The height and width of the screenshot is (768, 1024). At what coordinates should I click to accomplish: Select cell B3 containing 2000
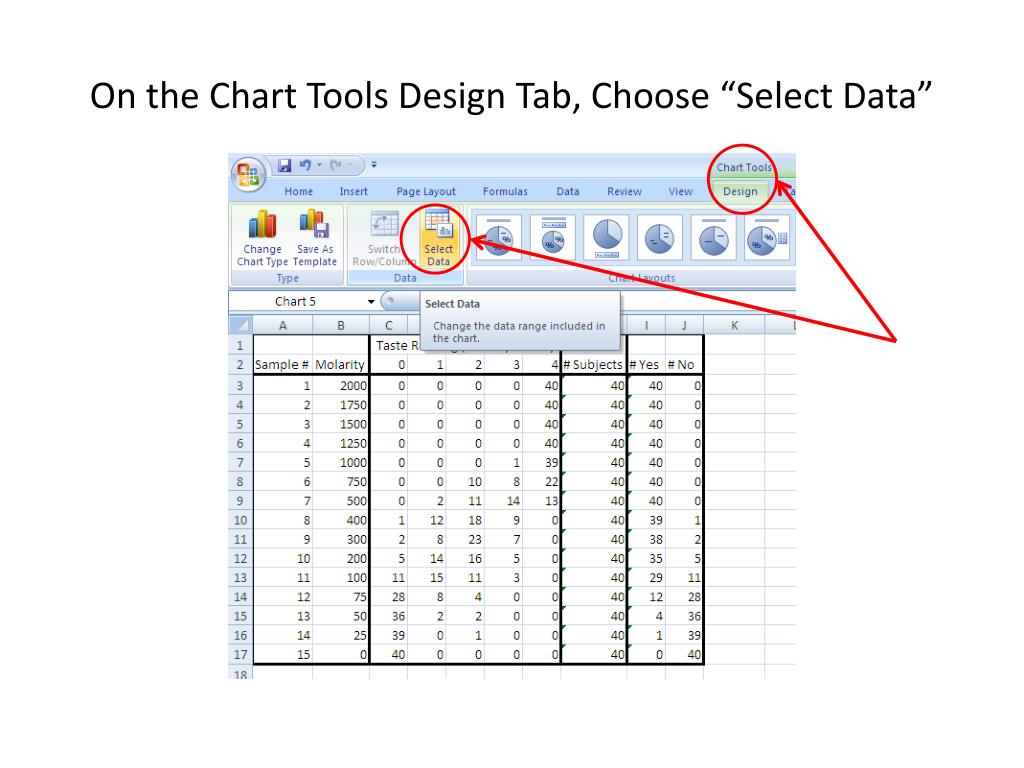(x=340, y=385)
